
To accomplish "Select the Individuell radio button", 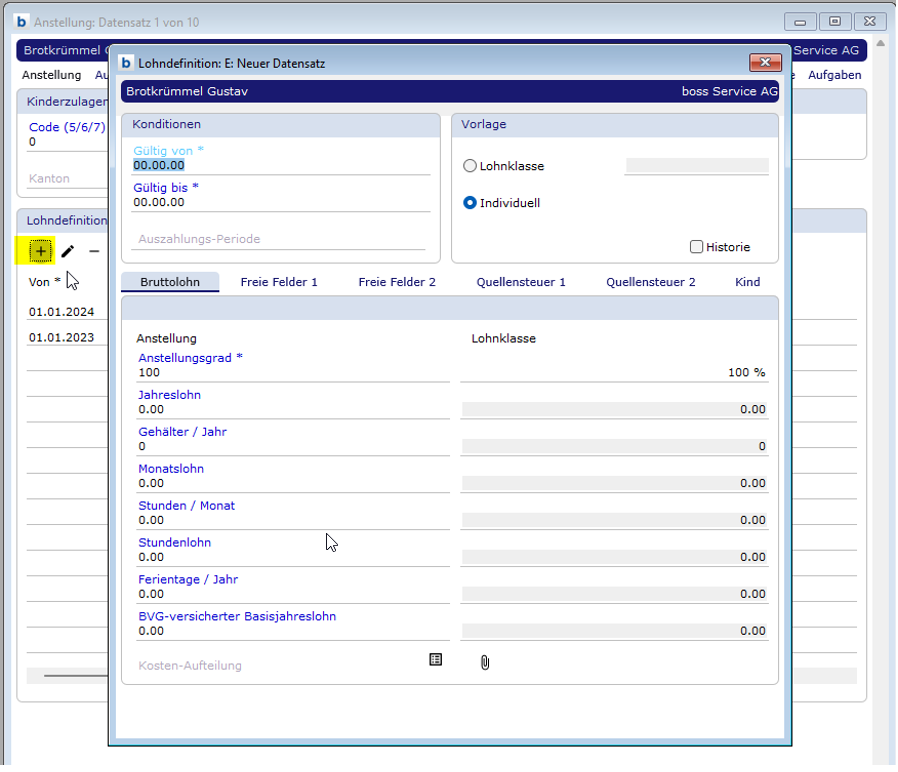I will tap(470, 203).
